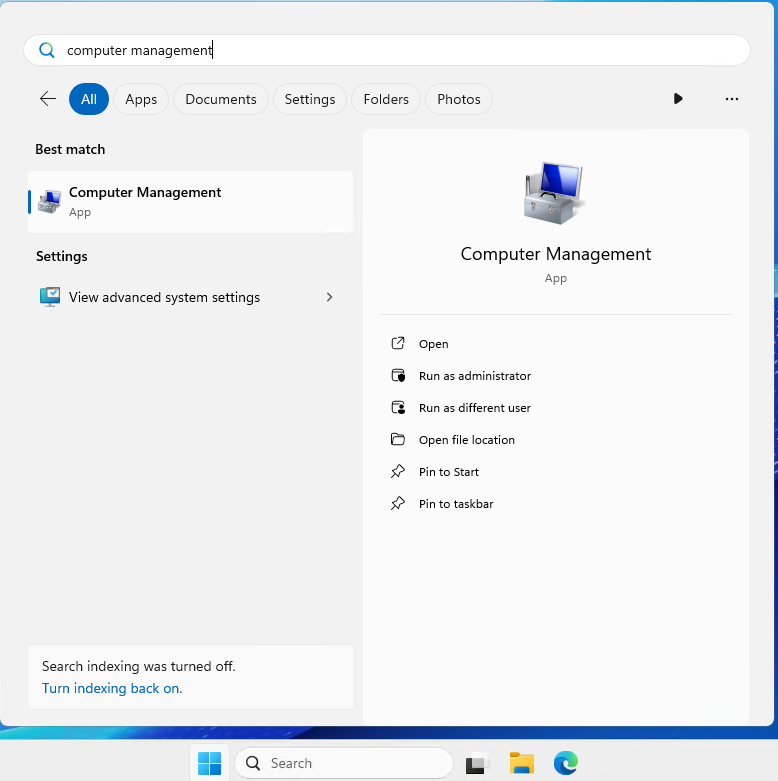This screenshot has width=778, height=781.
Task: Launch Microsoft Edge from the taskbar
Action: pyautogui.click(x=566, y=763)
